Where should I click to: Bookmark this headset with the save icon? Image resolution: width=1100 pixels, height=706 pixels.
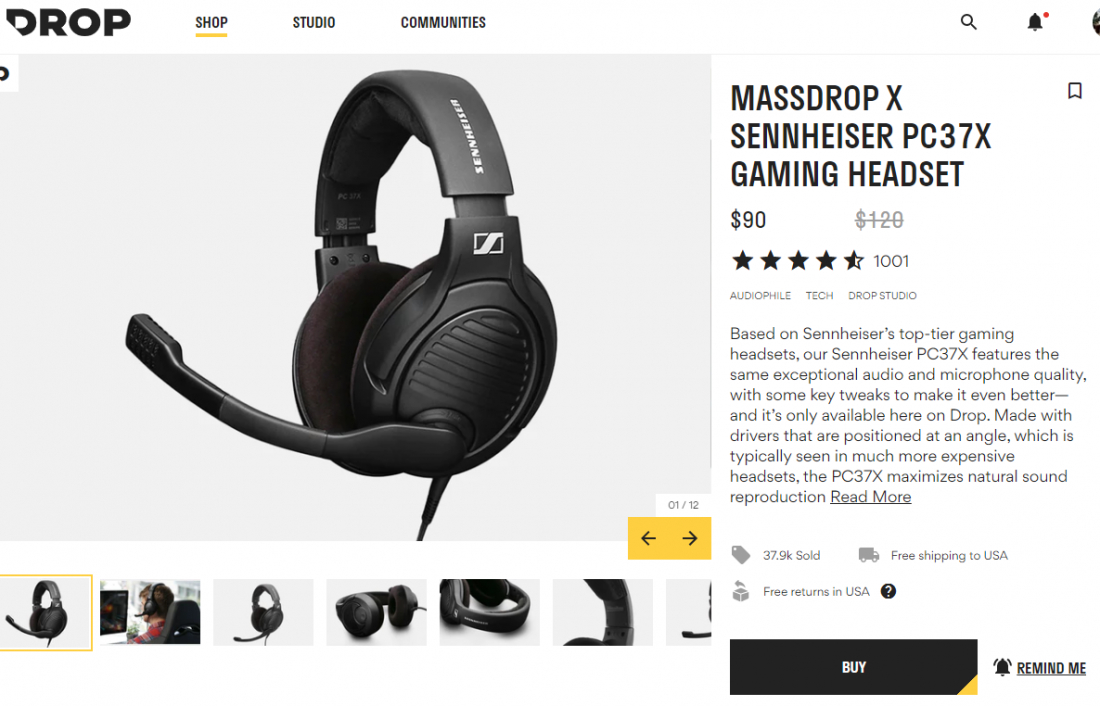pyautogui.click(x=1074, y=91)
